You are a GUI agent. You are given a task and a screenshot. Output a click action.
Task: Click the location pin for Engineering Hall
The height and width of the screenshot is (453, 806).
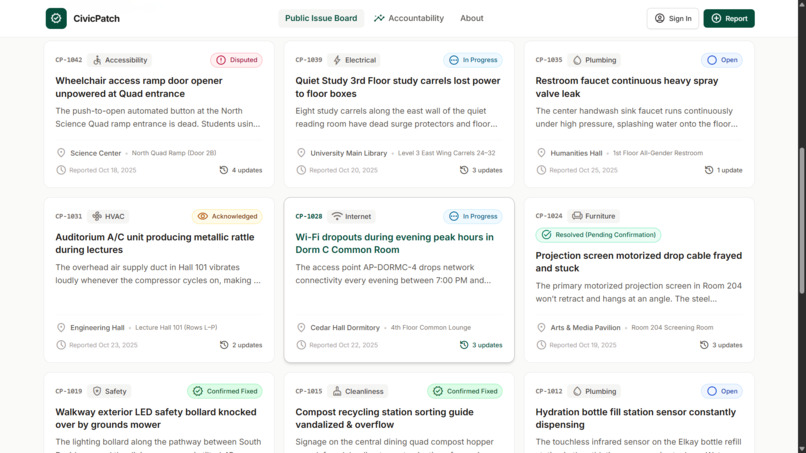[61, 328]
